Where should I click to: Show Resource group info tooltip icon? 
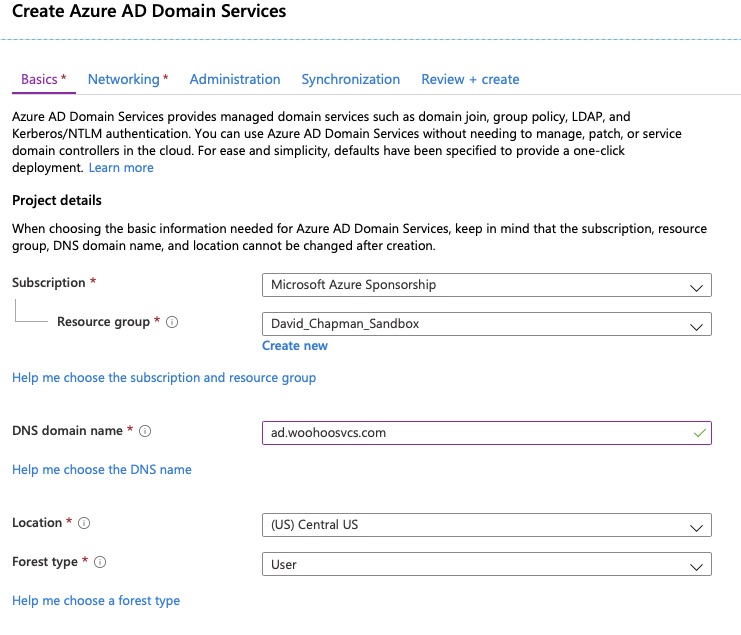click(172, 322)
